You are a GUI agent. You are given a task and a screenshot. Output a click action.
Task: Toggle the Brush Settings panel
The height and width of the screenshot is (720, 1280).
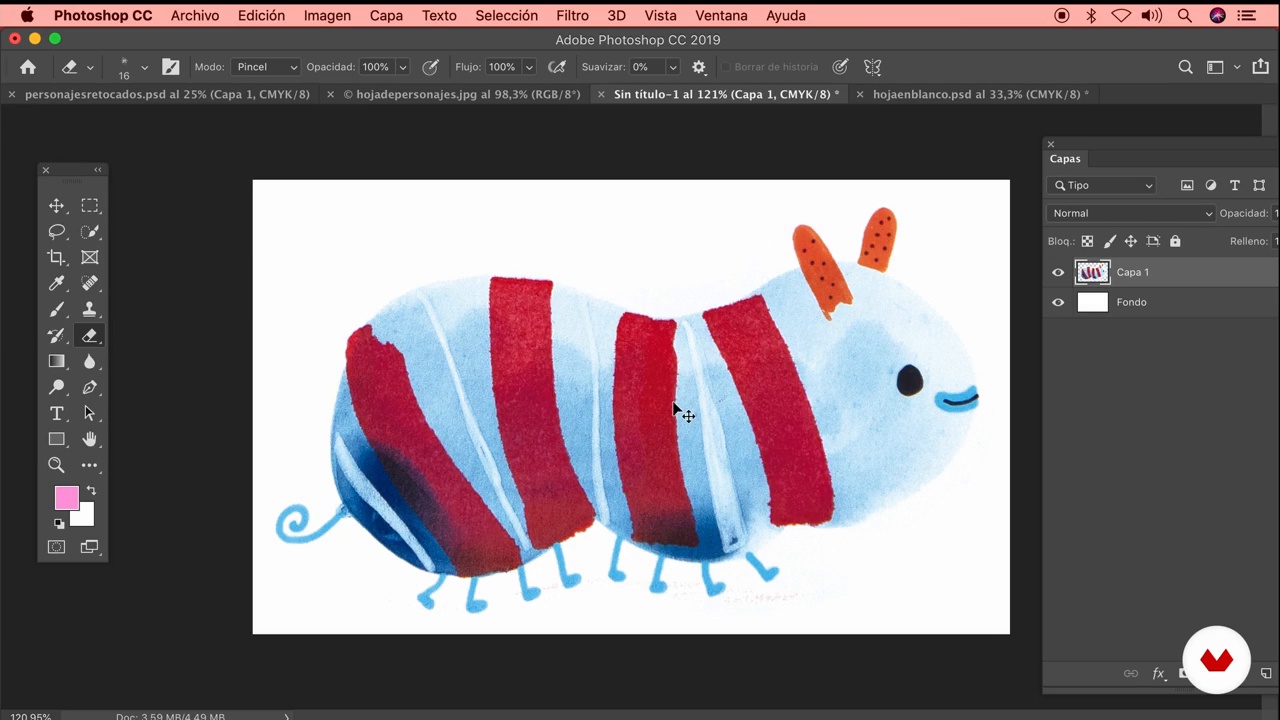(171, 67)
